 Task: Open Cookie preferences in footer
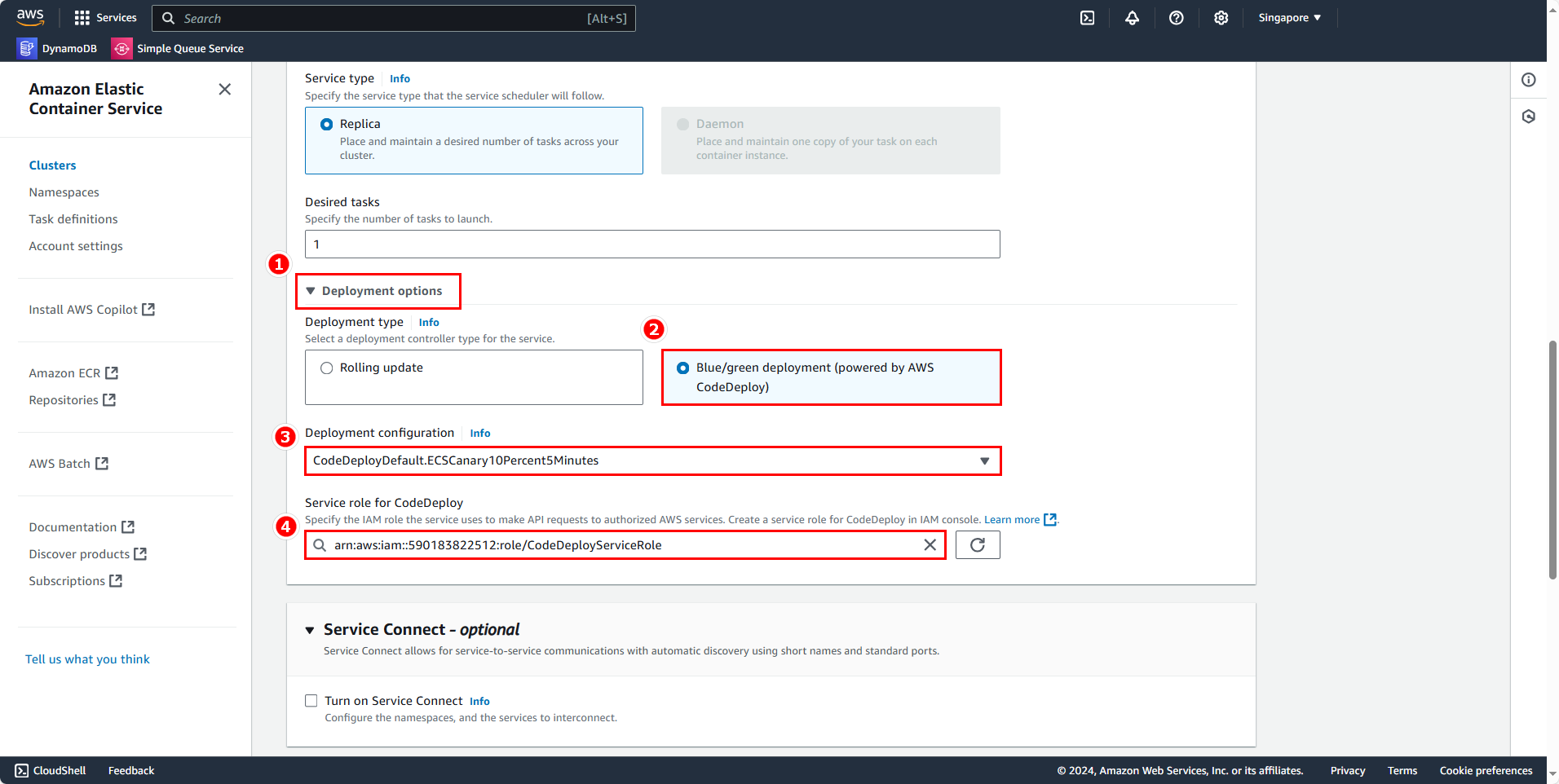click(1486, 771)
